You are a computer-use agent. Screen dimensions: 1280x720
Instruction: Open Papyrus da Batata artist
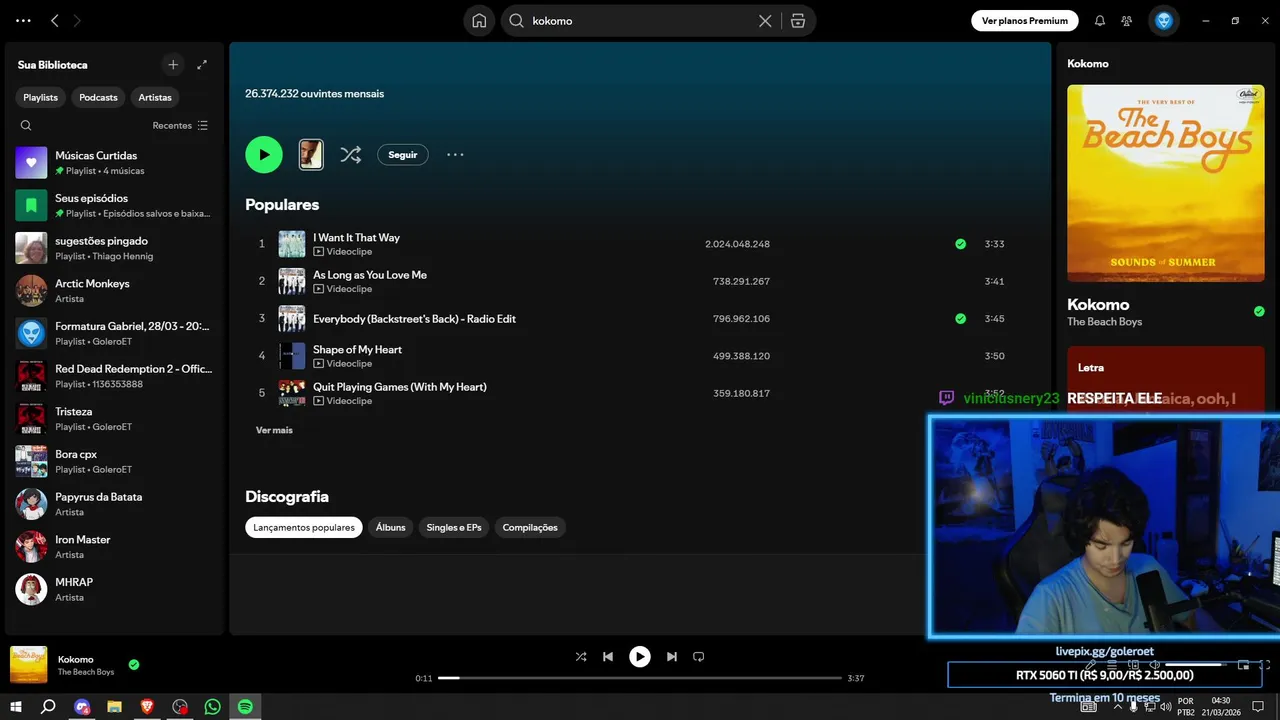pyautogui.click(x=114, y=504)
